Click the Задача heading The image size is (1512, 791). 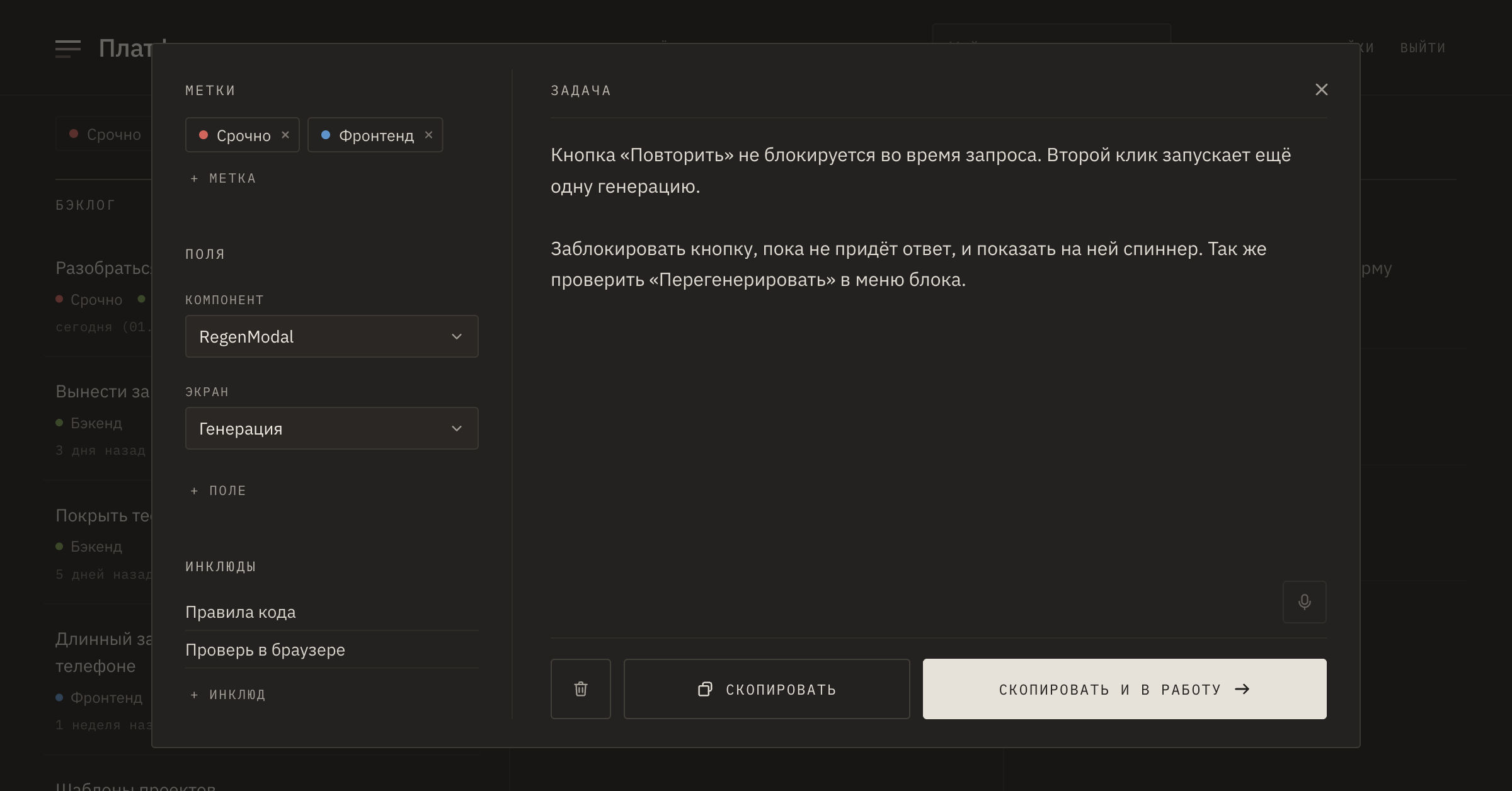pyautogui.click(x=581, y=91)
